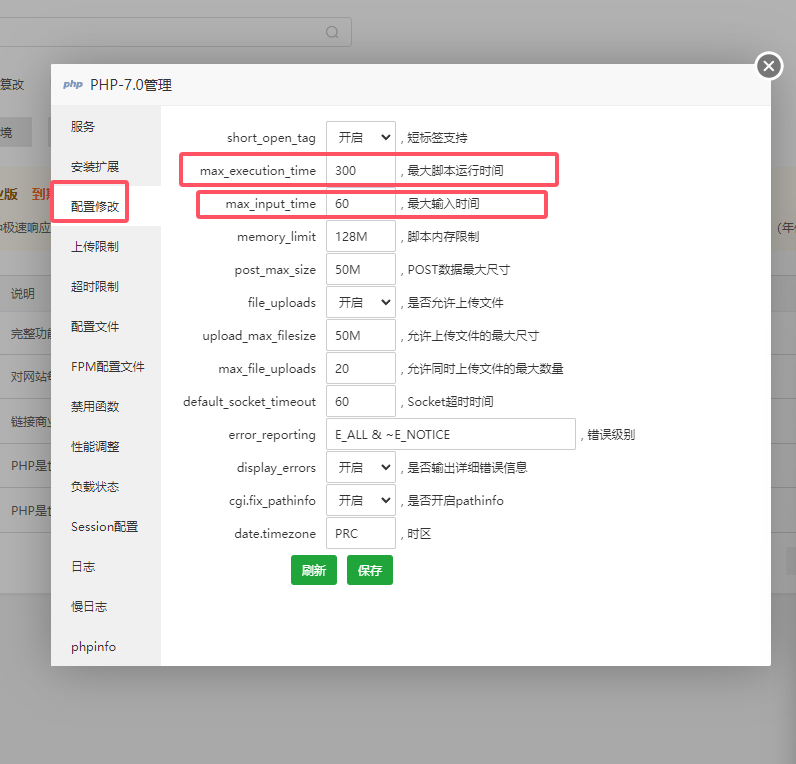Screen dimensions: 796x764
Task: Click label text 最大脚本运行时间
Action: coord(455,171)
